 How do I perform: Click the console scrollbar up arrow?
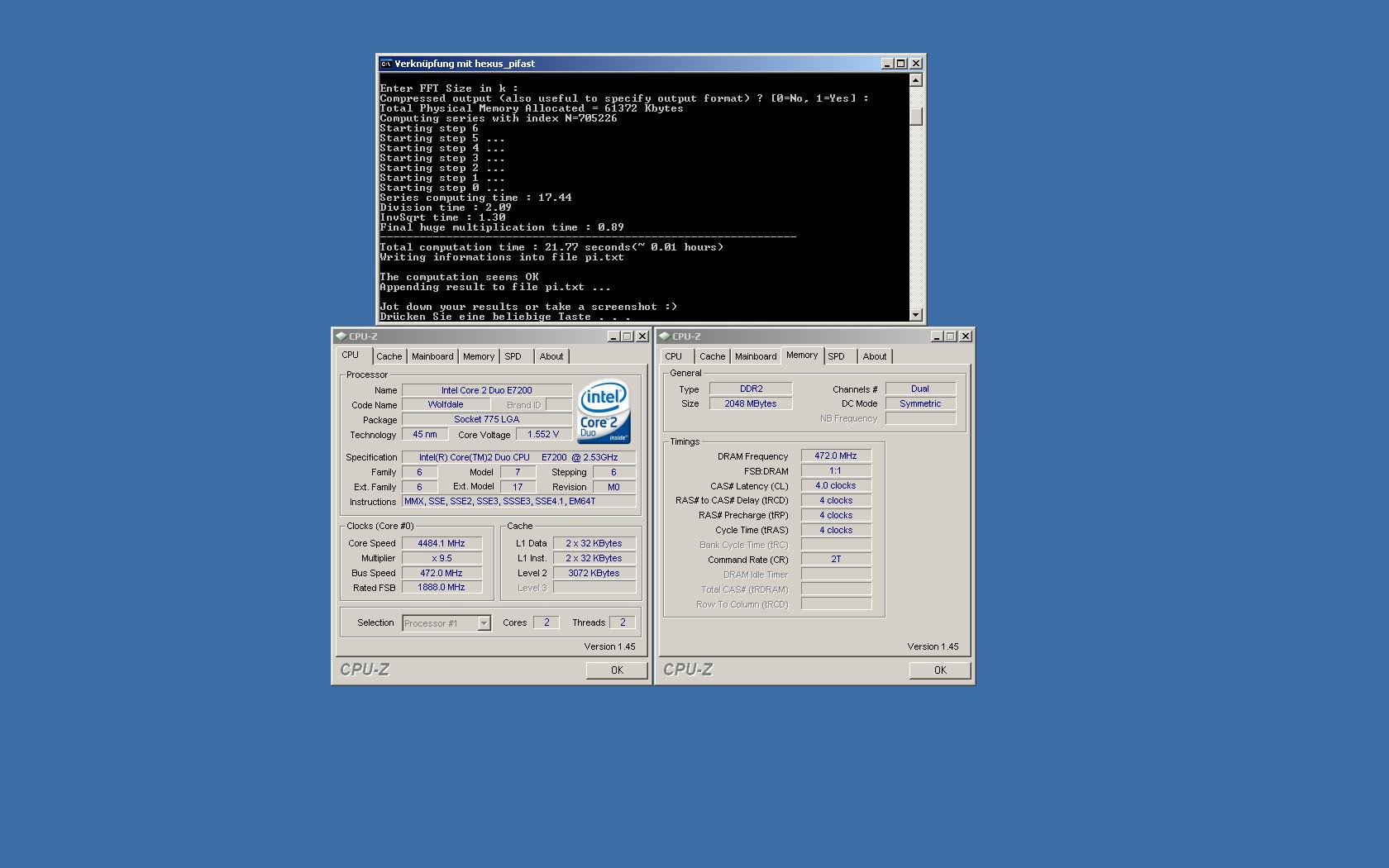(x=915, y=80)
